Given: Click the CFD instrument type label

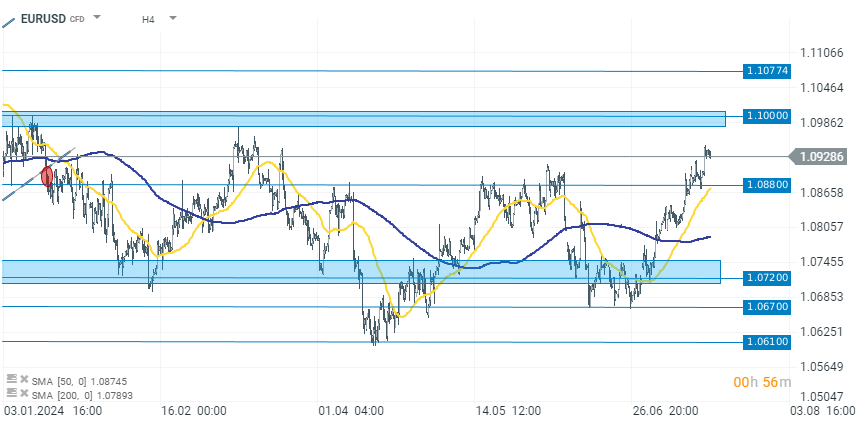Looking at the screenshot, I should tap(77, 20).
